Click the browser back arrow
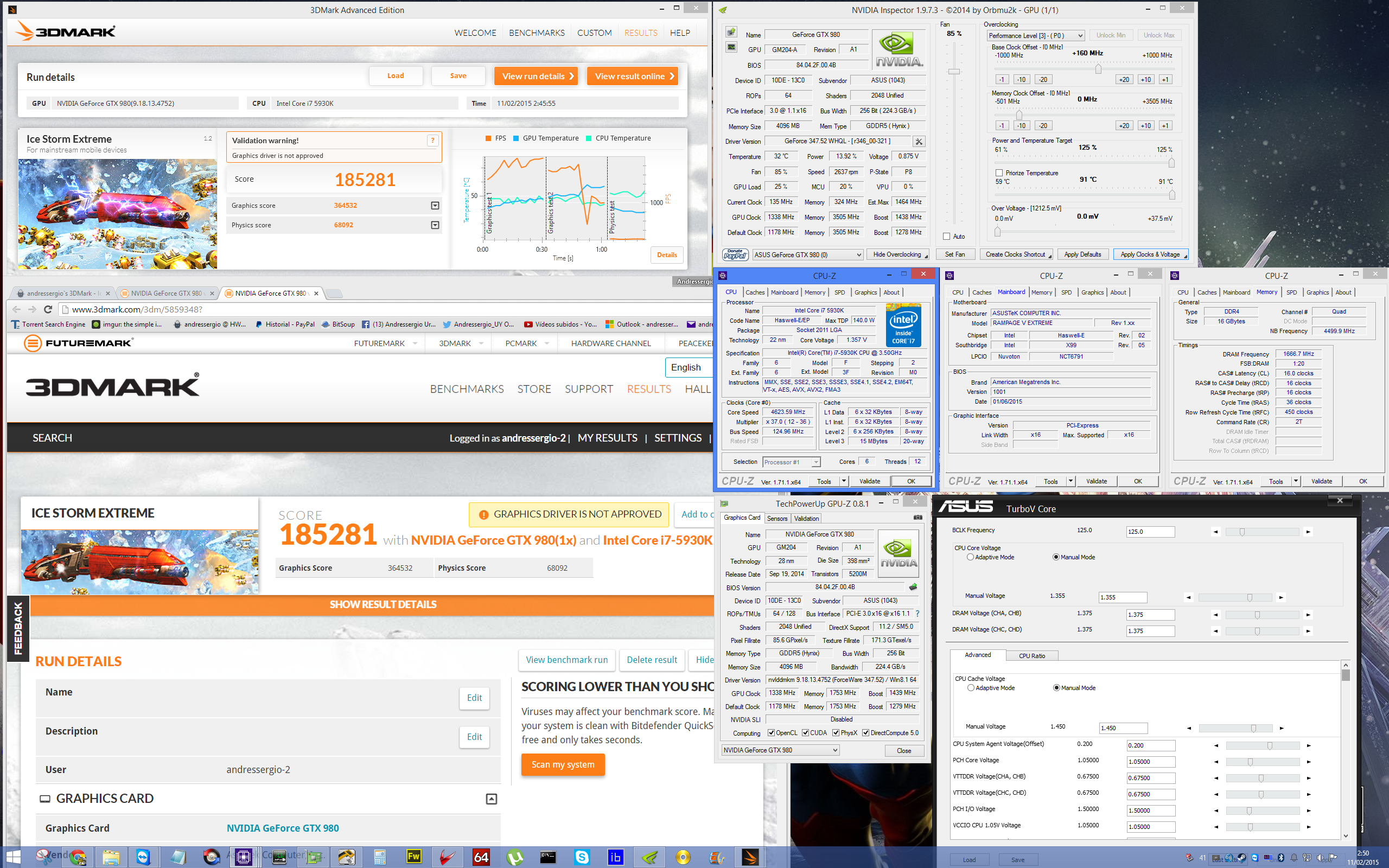This screenshot has width=1389, height=868. [17, 309]
